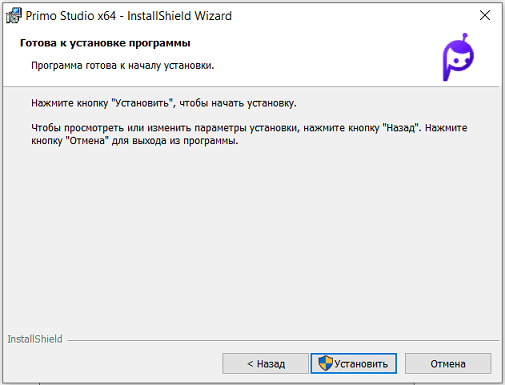Image resolution: width=505 pixels, height=385 pixels.
Task: Open the installer system menu icon in title bar
Action: click(x=14, y=16)
